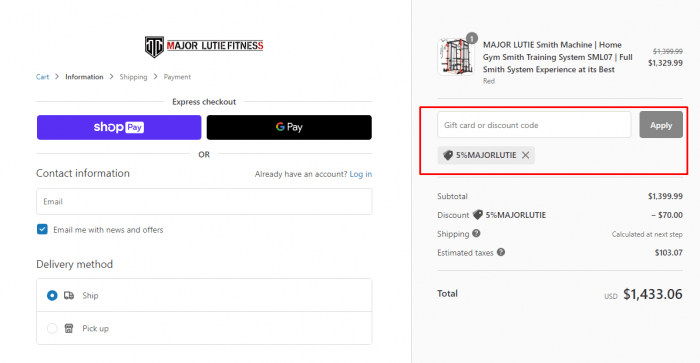The height and width of the screenshot is (363, 700).
Task: Click the discount tag icon in the summary row
Action: click(478, 215)
